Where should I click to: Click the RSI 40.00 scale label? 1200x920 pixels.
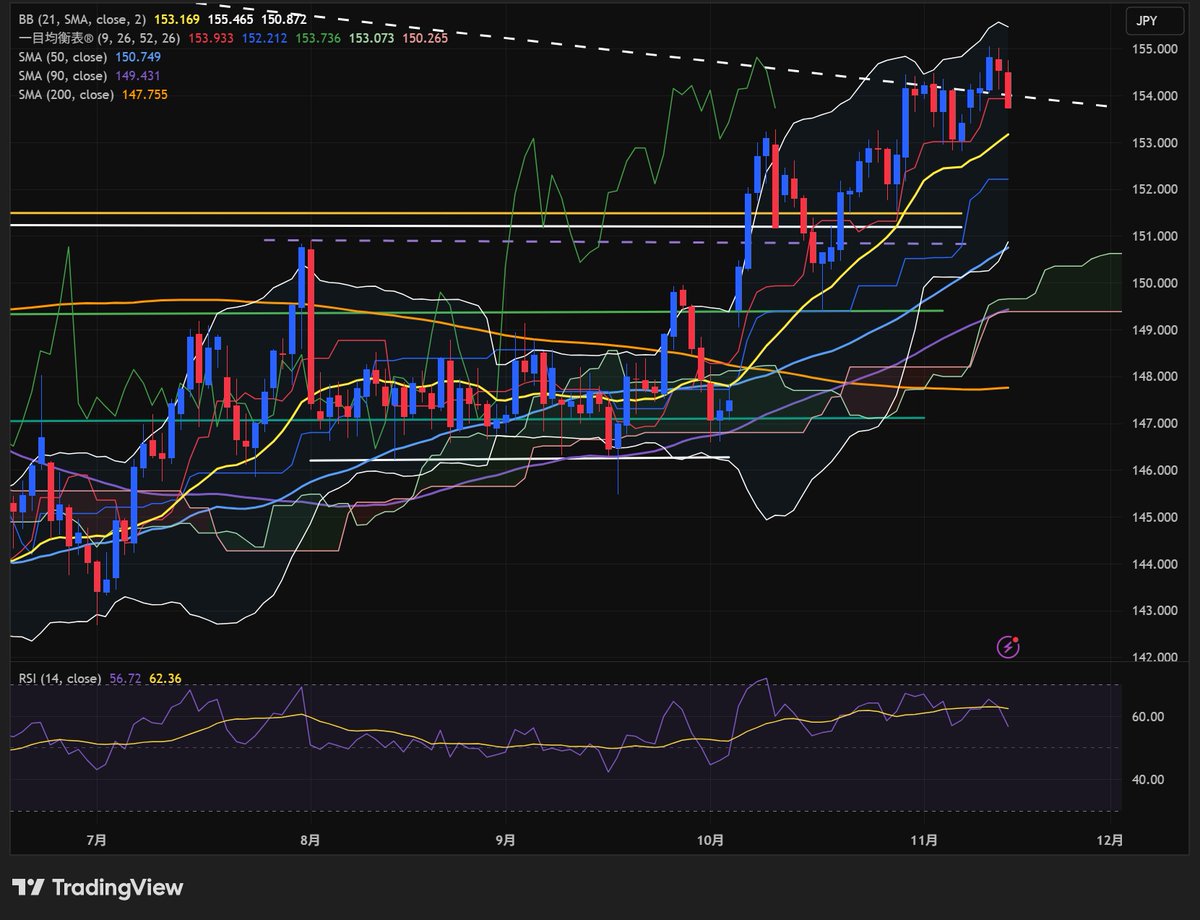(1149, 780)
